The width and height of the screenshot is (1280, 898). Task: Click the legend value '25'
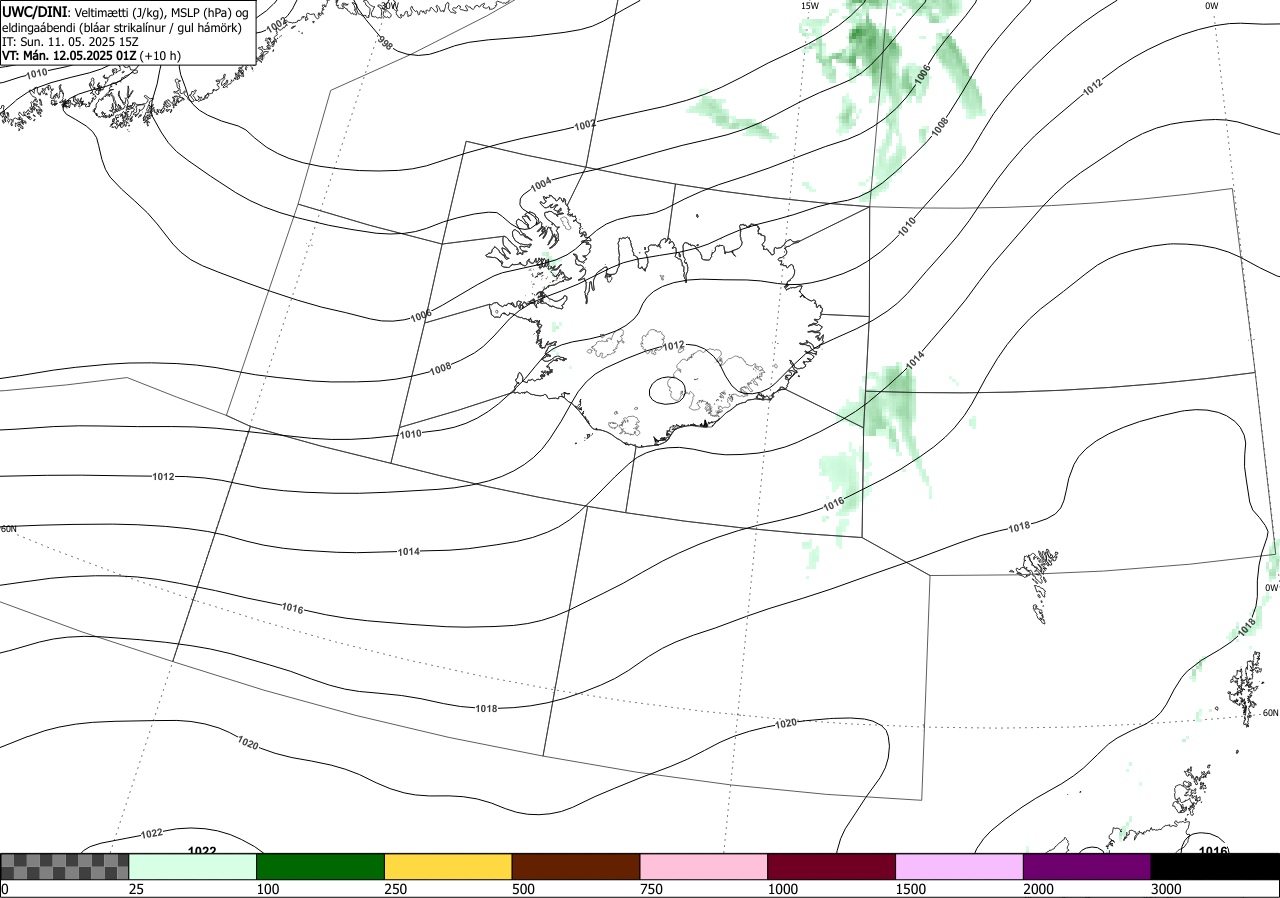136,889
